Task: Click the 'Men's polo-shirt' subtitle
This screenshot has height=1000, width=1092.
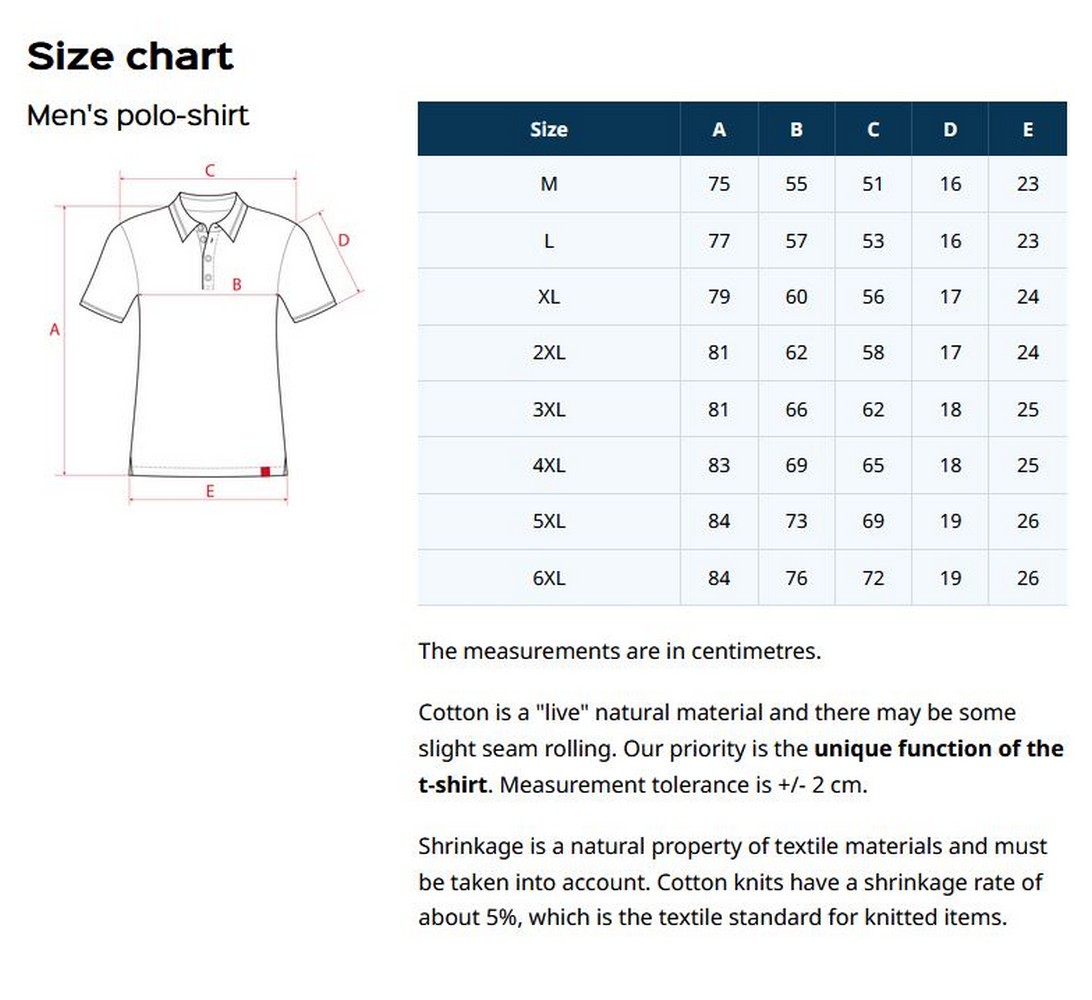Action: (138, 116)
